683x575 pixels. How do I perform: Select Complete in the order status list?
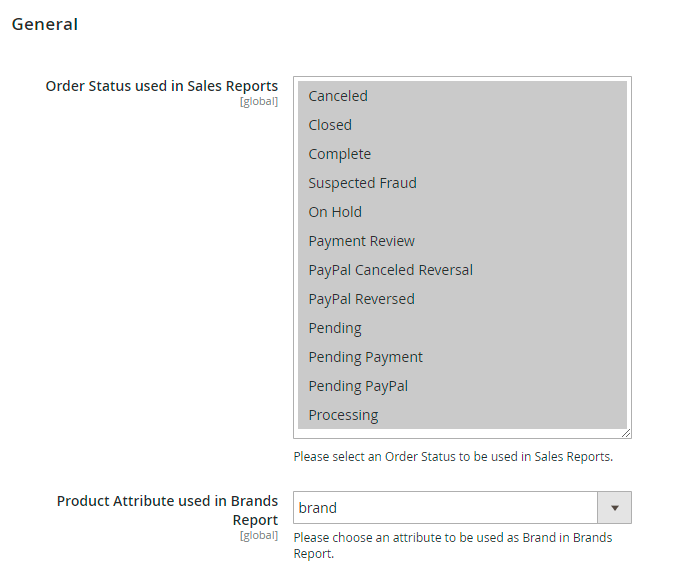[x=339, y=154]
